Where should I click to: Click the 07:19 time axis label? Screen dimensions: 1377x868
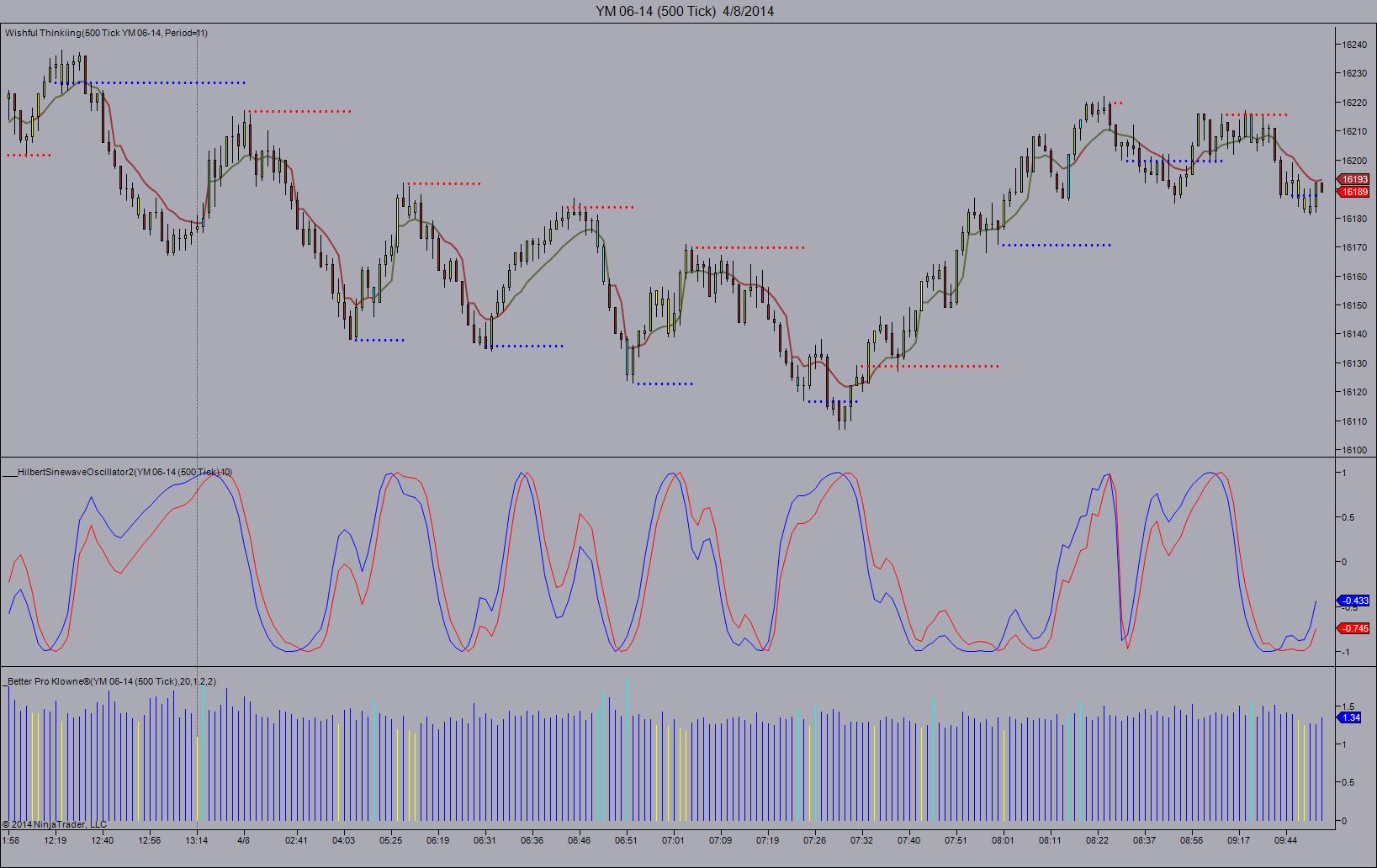[x=767, y=839]
